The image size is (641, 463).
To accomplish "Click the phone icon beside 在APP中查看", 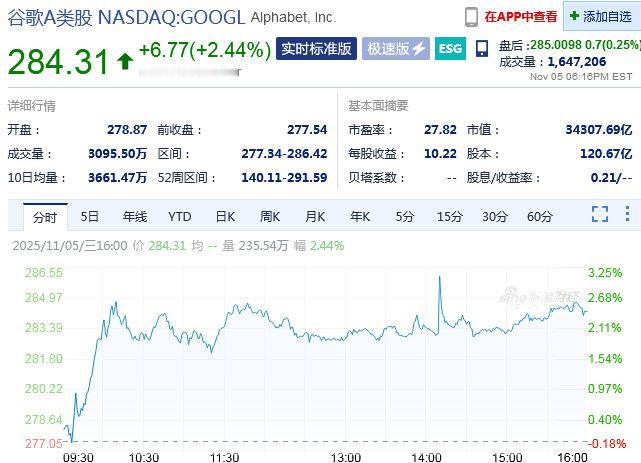I will tap(471, 17).
